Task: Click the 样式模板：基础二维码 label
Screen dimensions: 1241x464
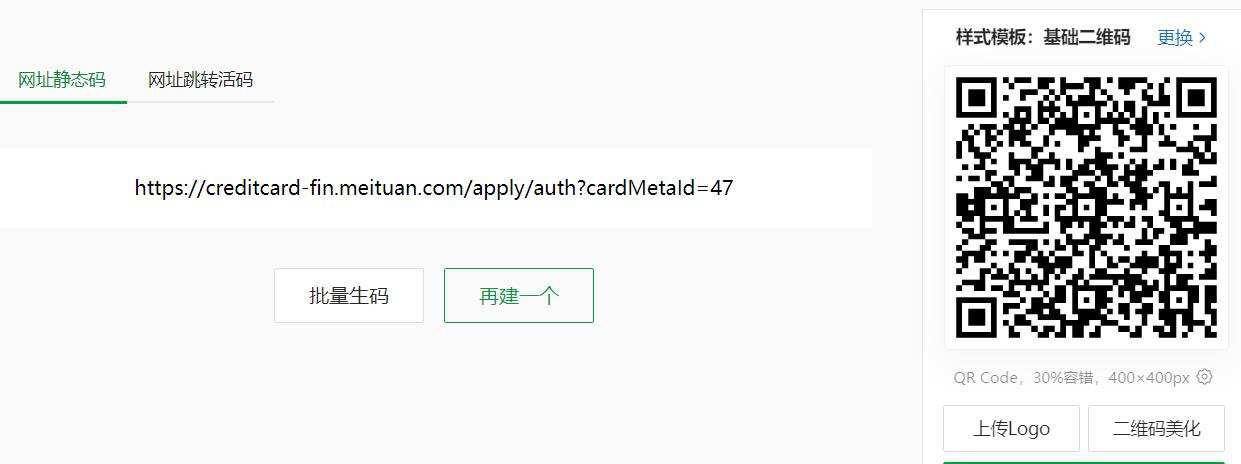Action: [x=1043, y=38]
